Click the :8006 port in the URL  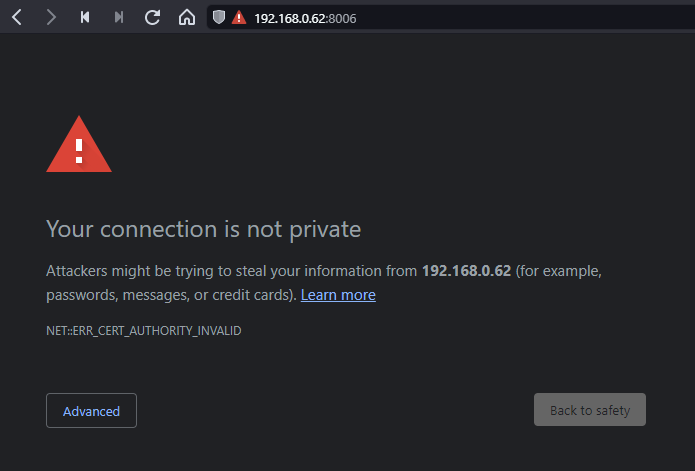tap(342, 18)
